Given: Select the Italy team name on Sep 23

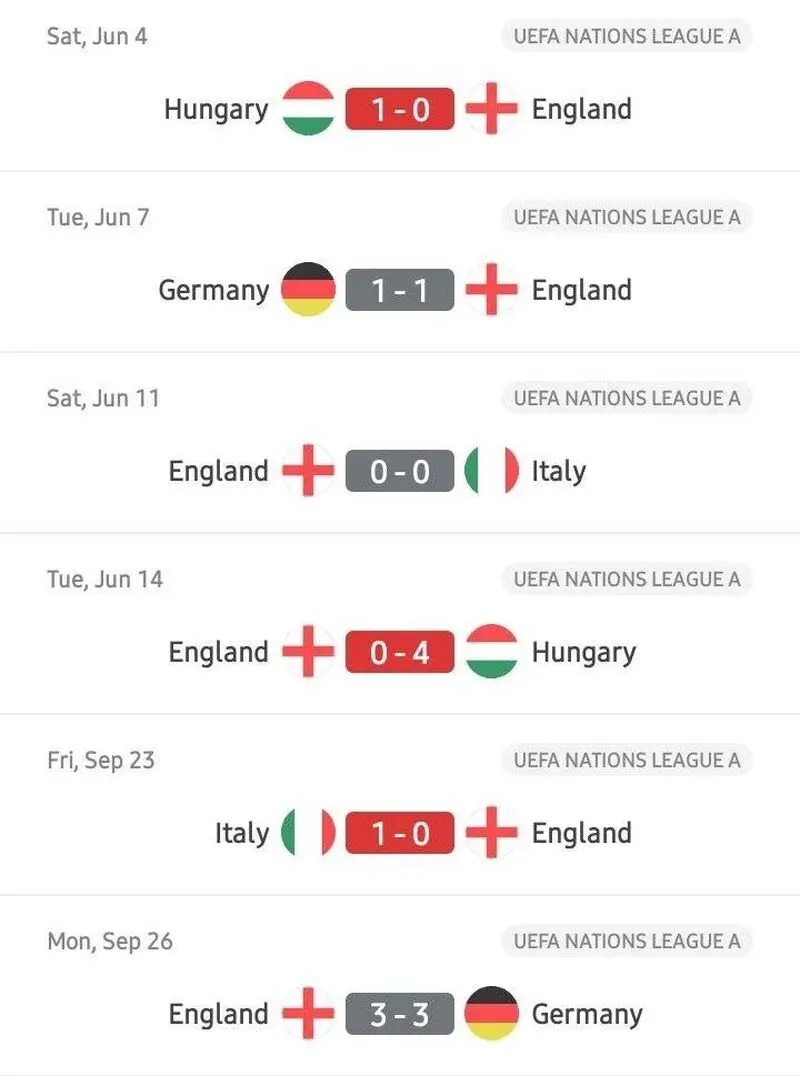Looking at the screenshot, I should [x=242, y=834].
